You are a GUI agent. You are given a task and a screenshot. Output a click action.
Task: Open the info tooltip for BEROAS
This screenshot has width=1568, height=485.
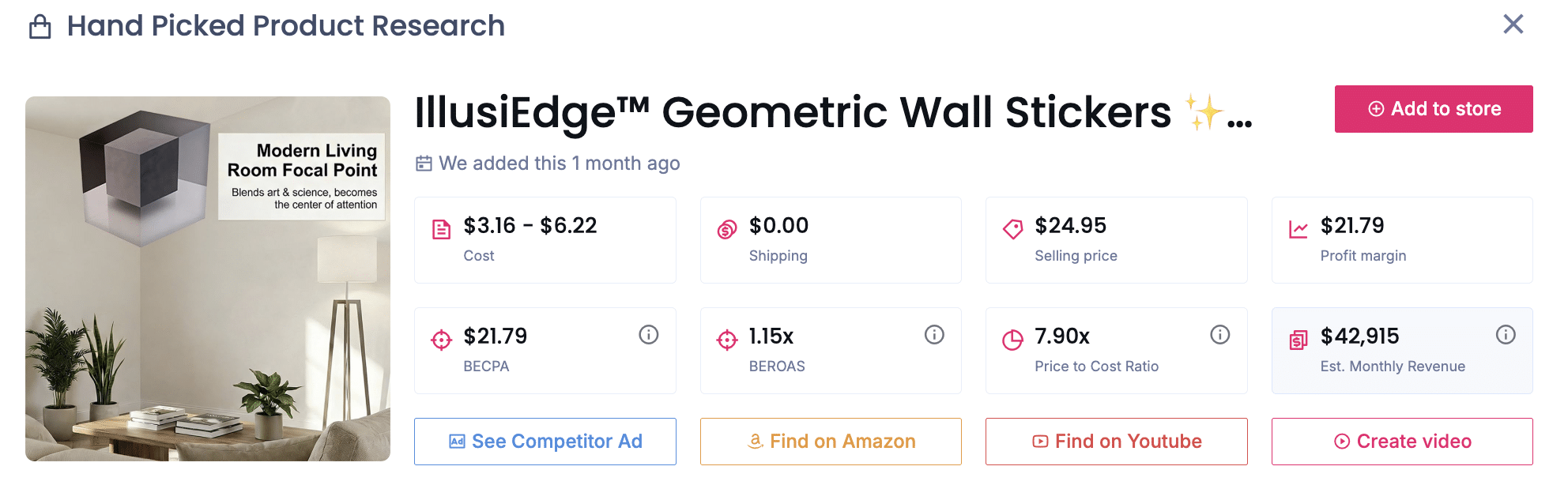pyautogui.click(x=934, y=334)
